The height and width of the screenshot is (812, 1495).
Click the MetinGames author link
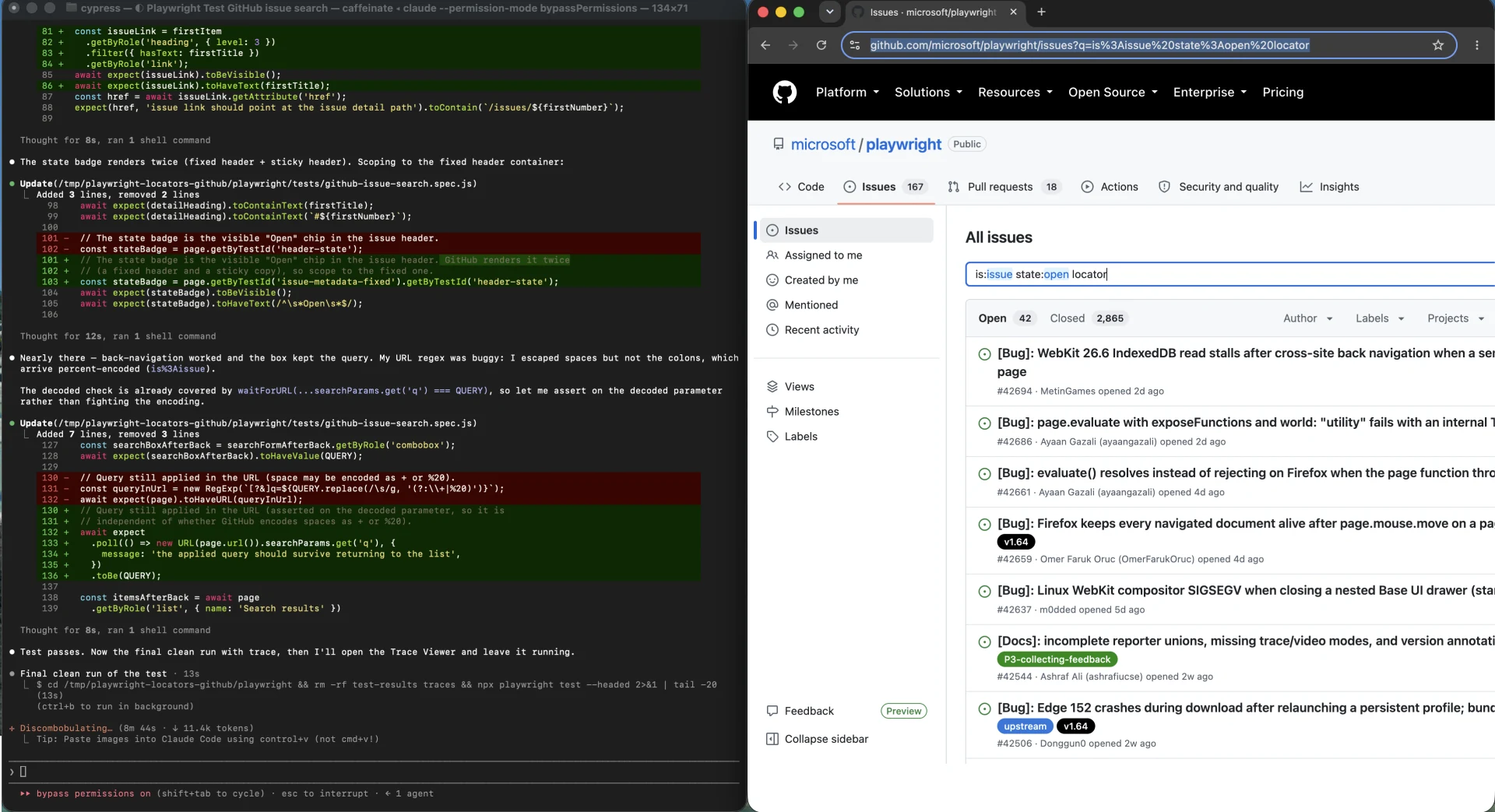coord(1068,392)
